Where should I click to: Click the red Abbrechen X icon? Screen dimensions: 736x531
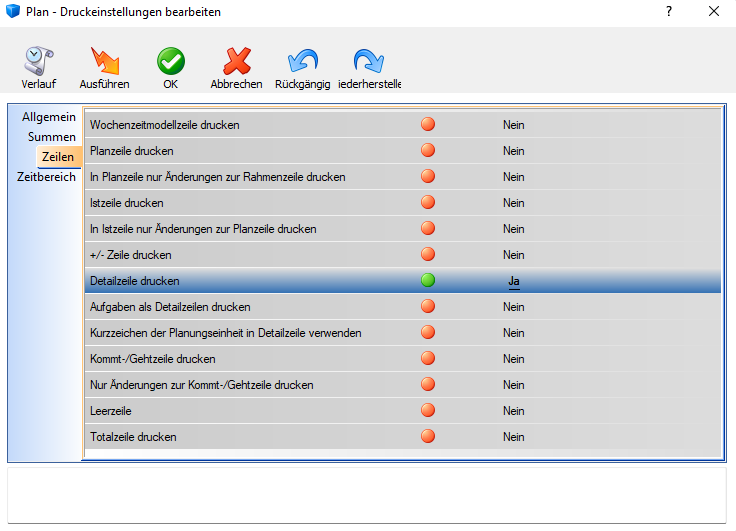pos(236,61)
